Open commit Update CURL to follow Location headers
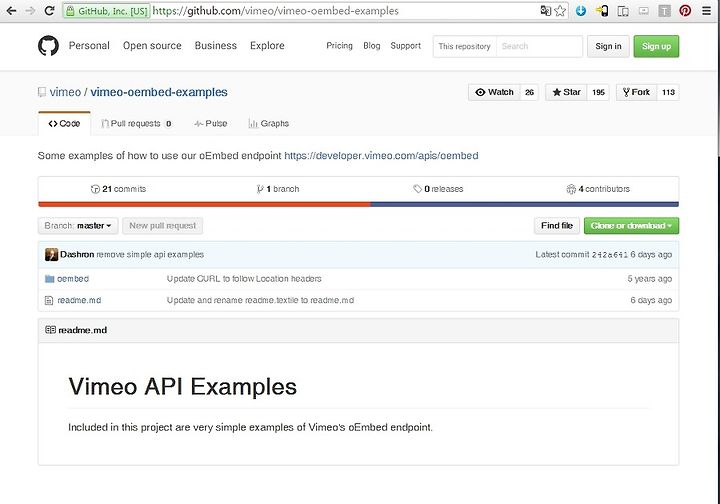The width and height of the screenshot is (720, 504). point(244,279)
